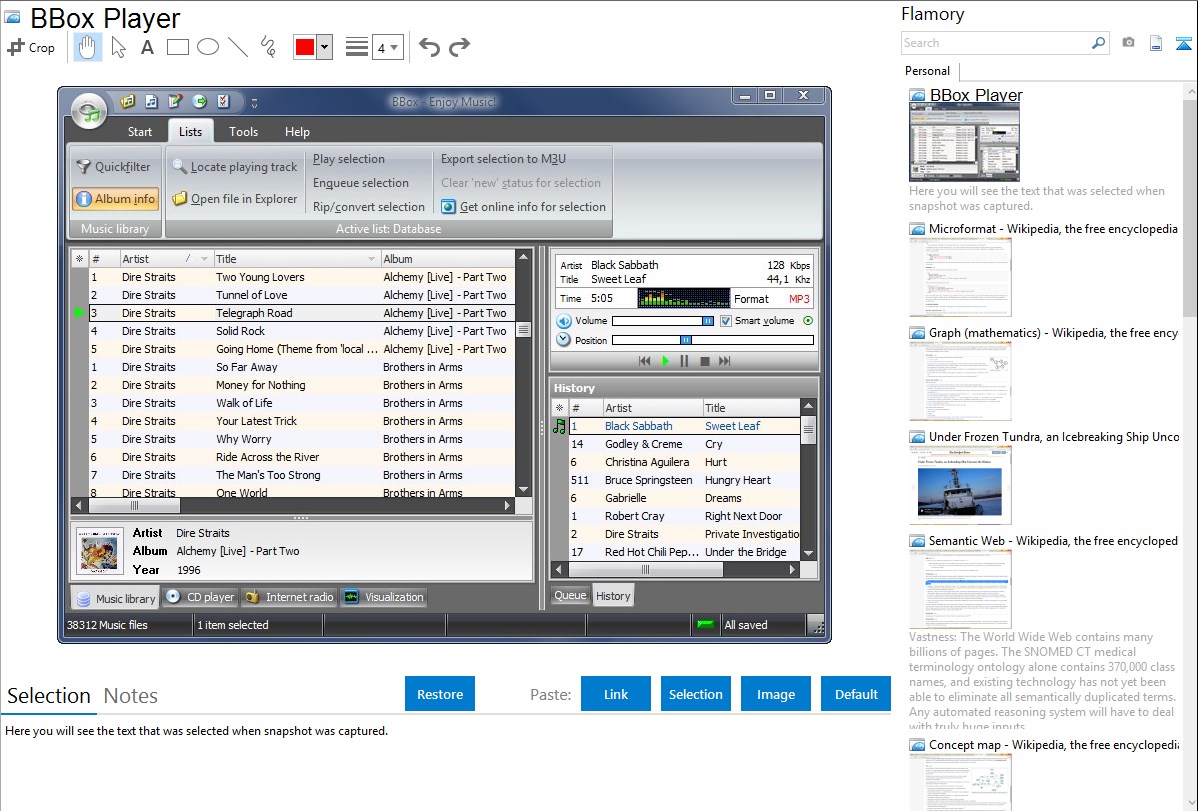This screenshot has height=811, width=1198.
Task: Select the arrow pointer tool
Action: tap(118, 47)
